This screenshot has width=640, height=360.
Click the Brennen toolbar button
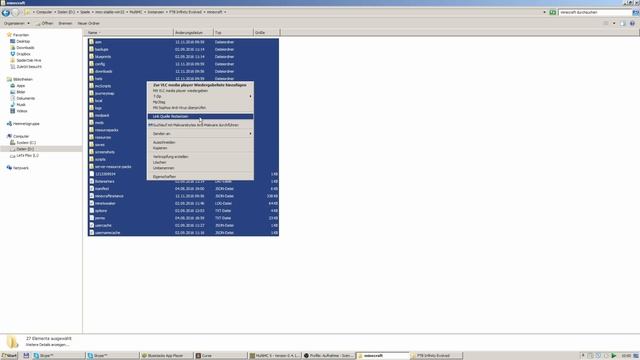click(65, 23)
